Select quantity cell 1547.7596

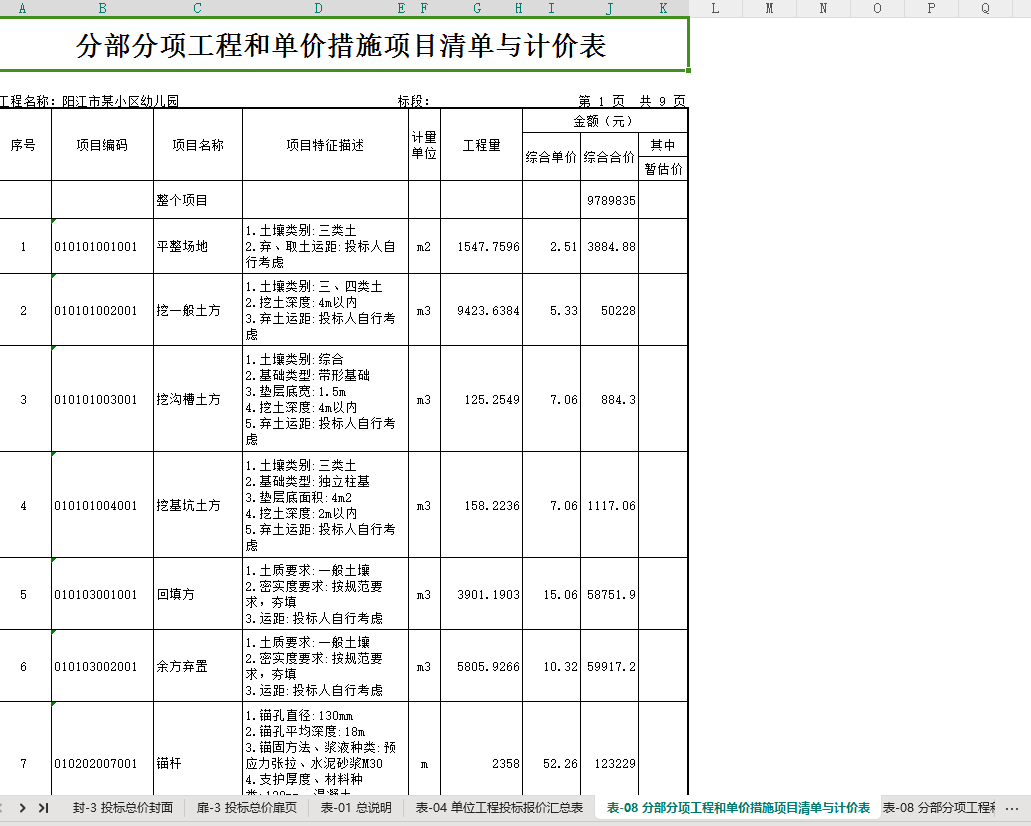(481, 246)
